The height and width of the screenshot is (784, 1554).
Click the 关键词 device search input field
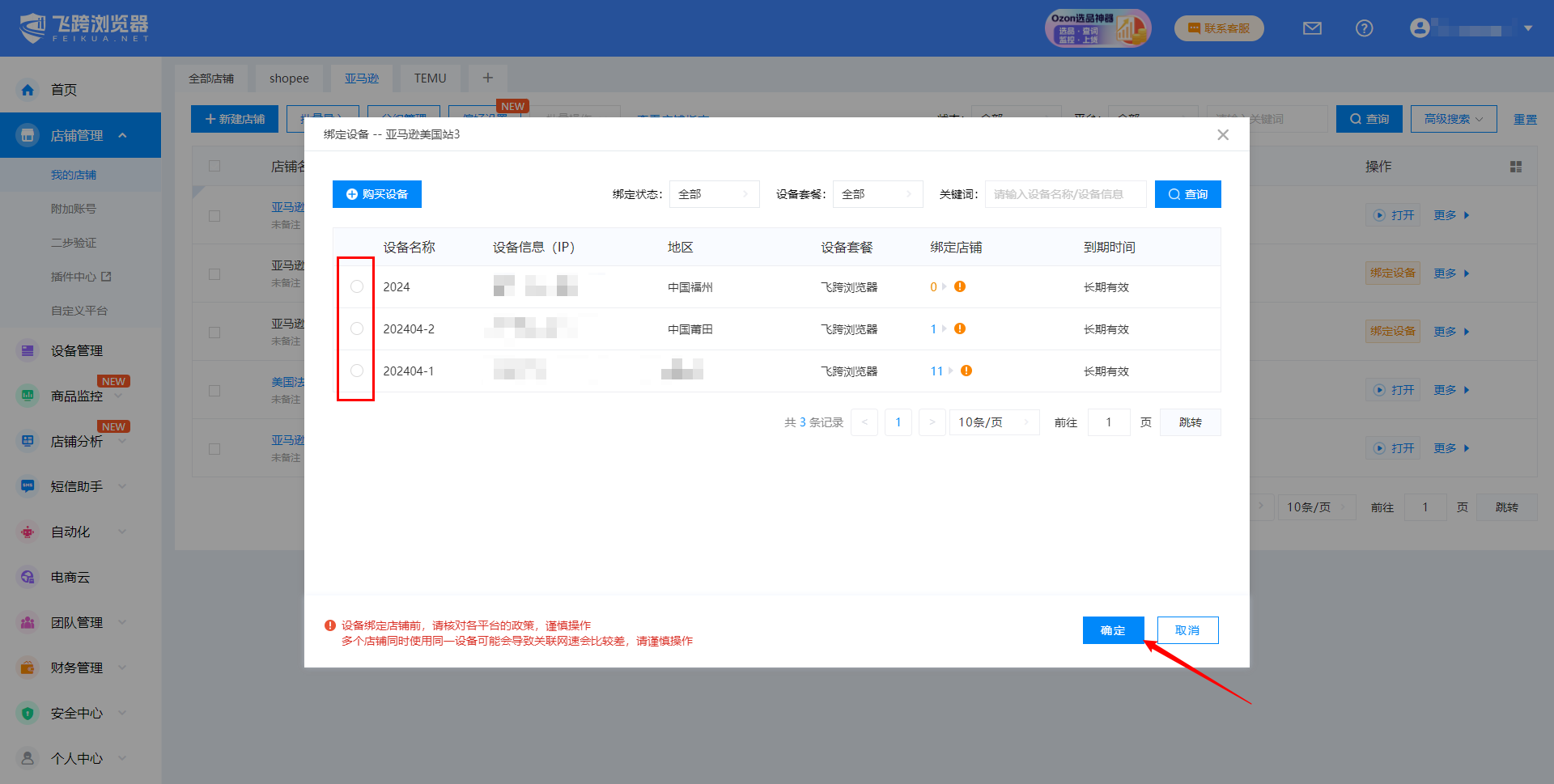[1064, 194]
